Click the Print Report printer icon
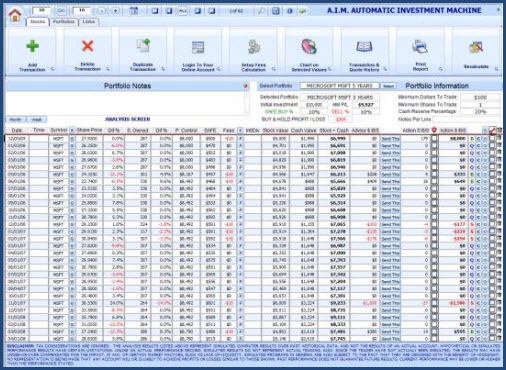Screen dimensions: 506x370 point(420,46)
